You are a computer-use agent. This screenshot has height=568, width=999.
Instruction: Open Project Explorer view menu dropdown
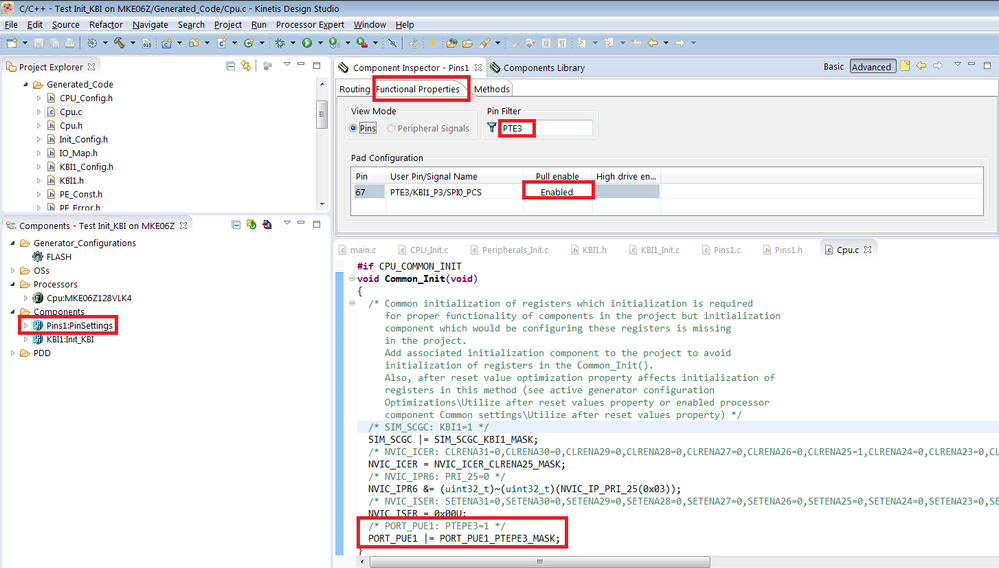click(x=287, y=65)
